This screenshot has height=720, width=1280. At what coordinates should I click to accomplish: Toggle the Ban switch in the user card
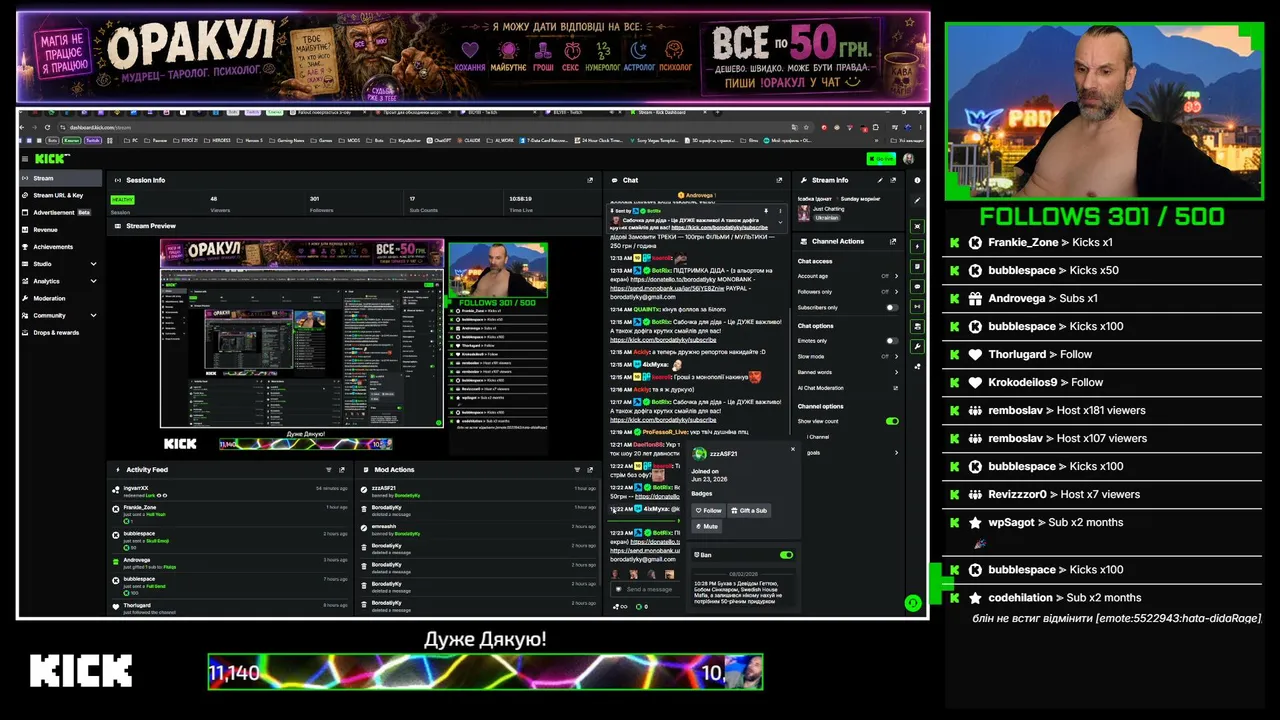point(786,555)
